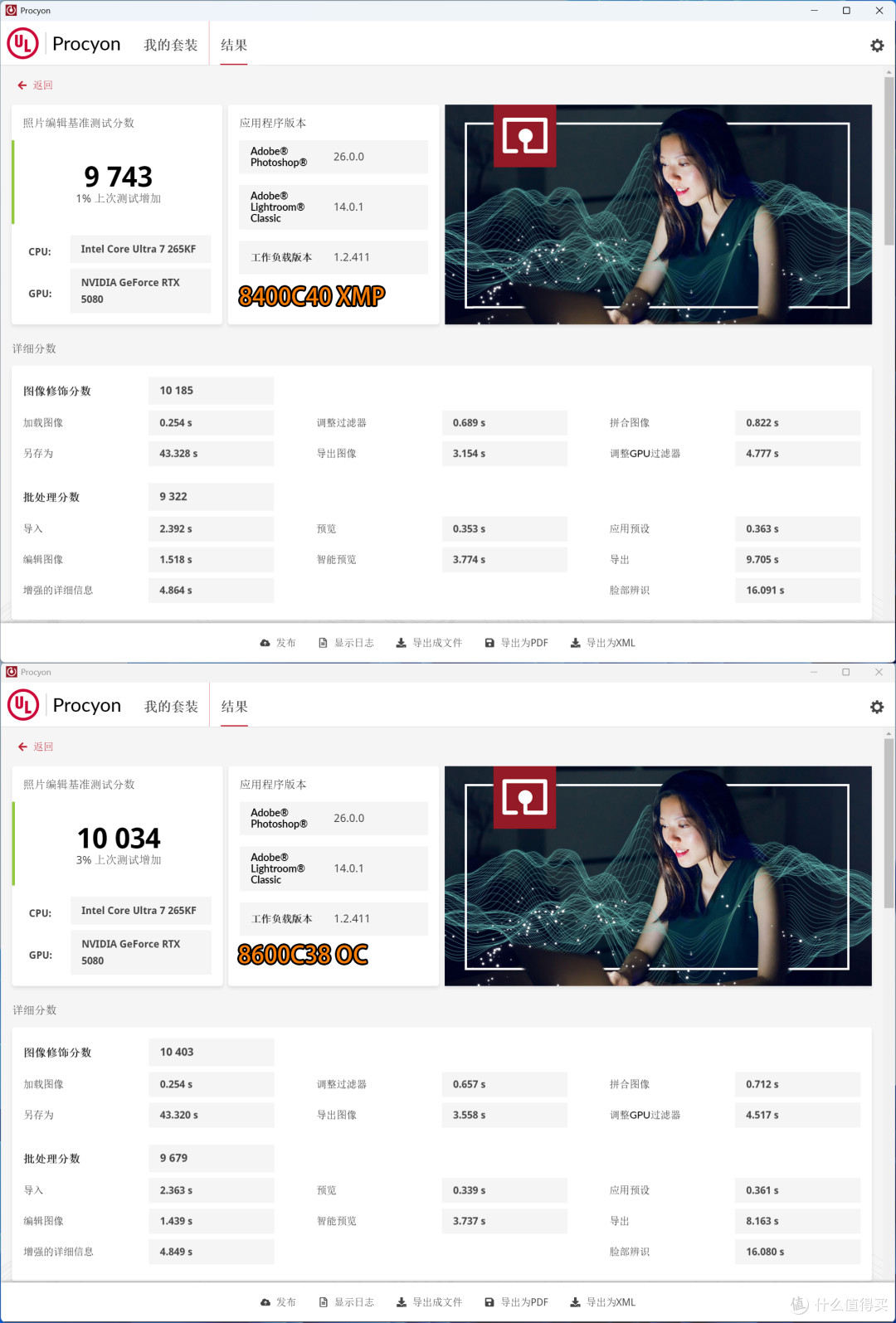This screenshot has height=1323, width=896.
Task: Click 发布 cloud icon in top window
Action: (265, 643)
